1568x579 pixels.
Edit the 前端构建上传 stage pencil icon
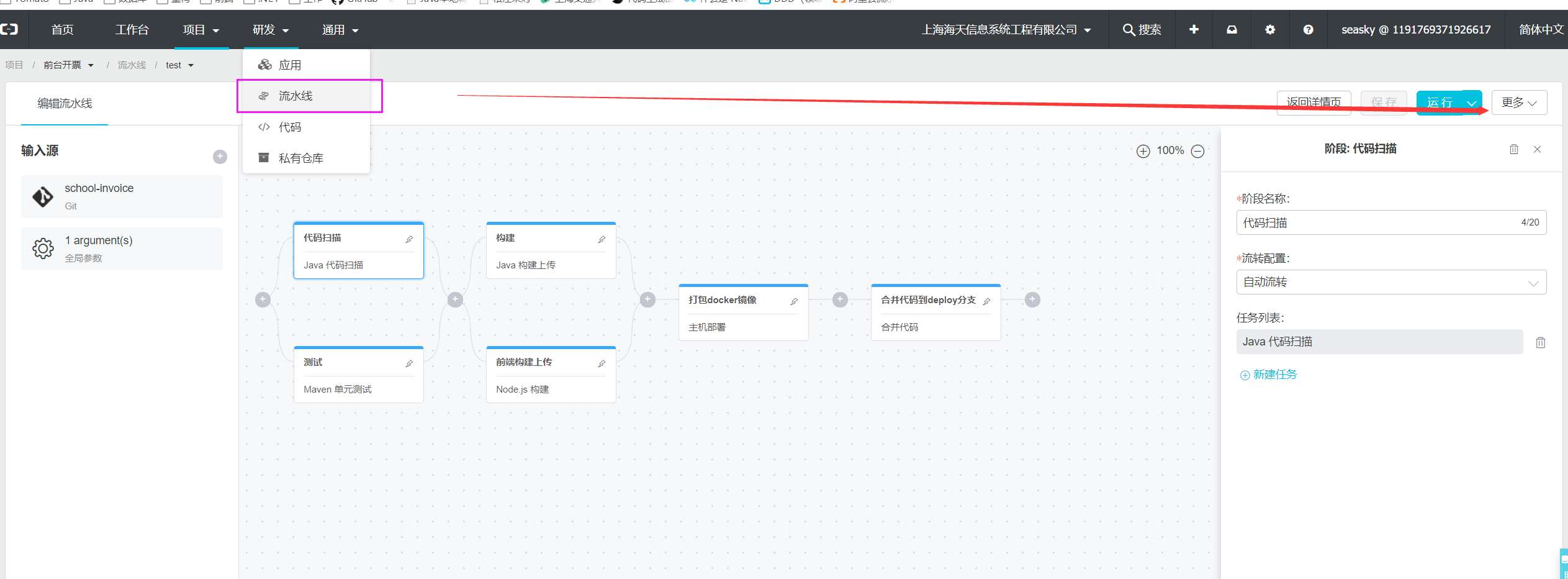click(x=602, y=363)
